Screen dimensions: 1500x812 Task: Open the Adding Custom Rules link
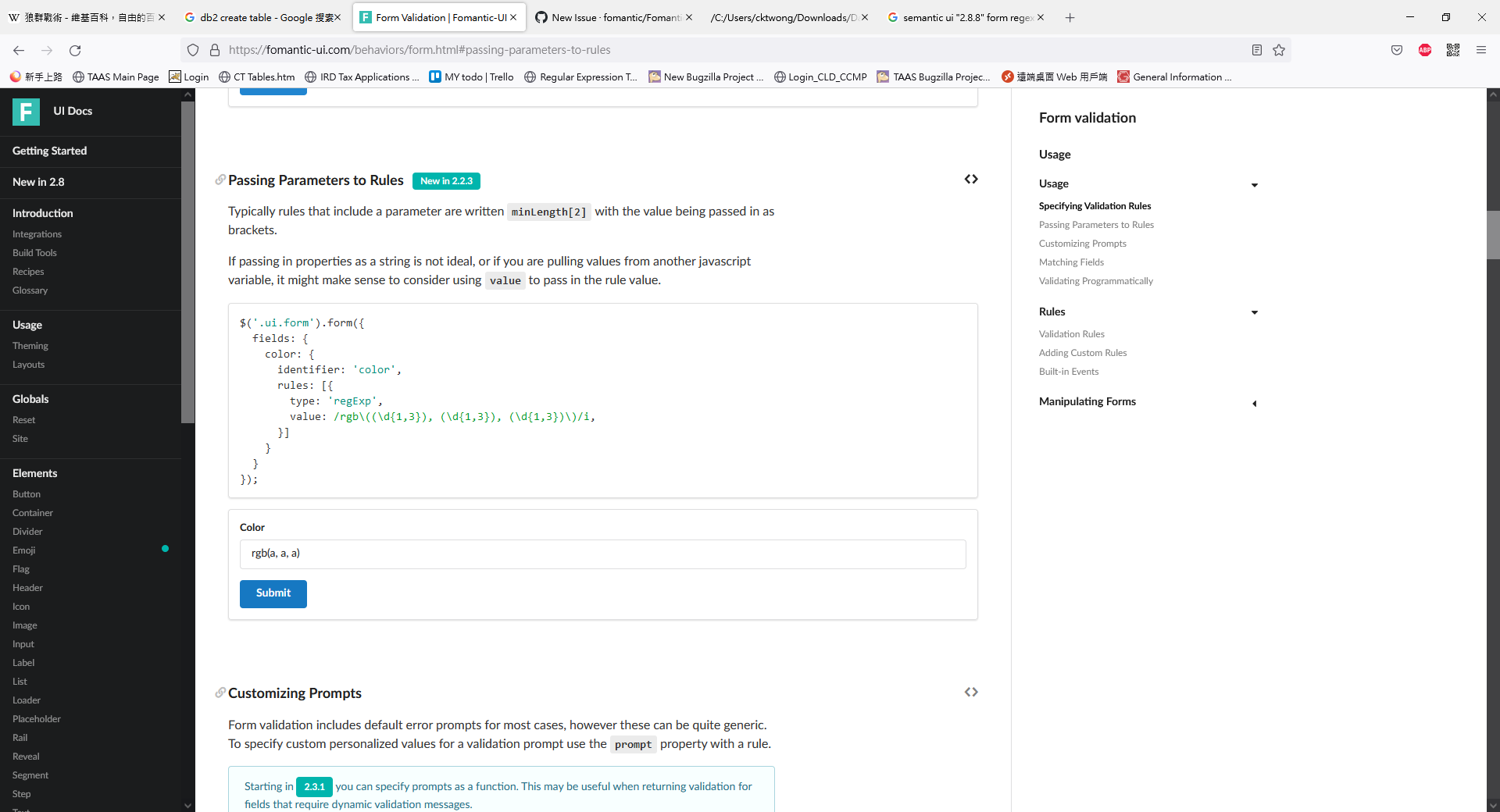pos(1082,352)
